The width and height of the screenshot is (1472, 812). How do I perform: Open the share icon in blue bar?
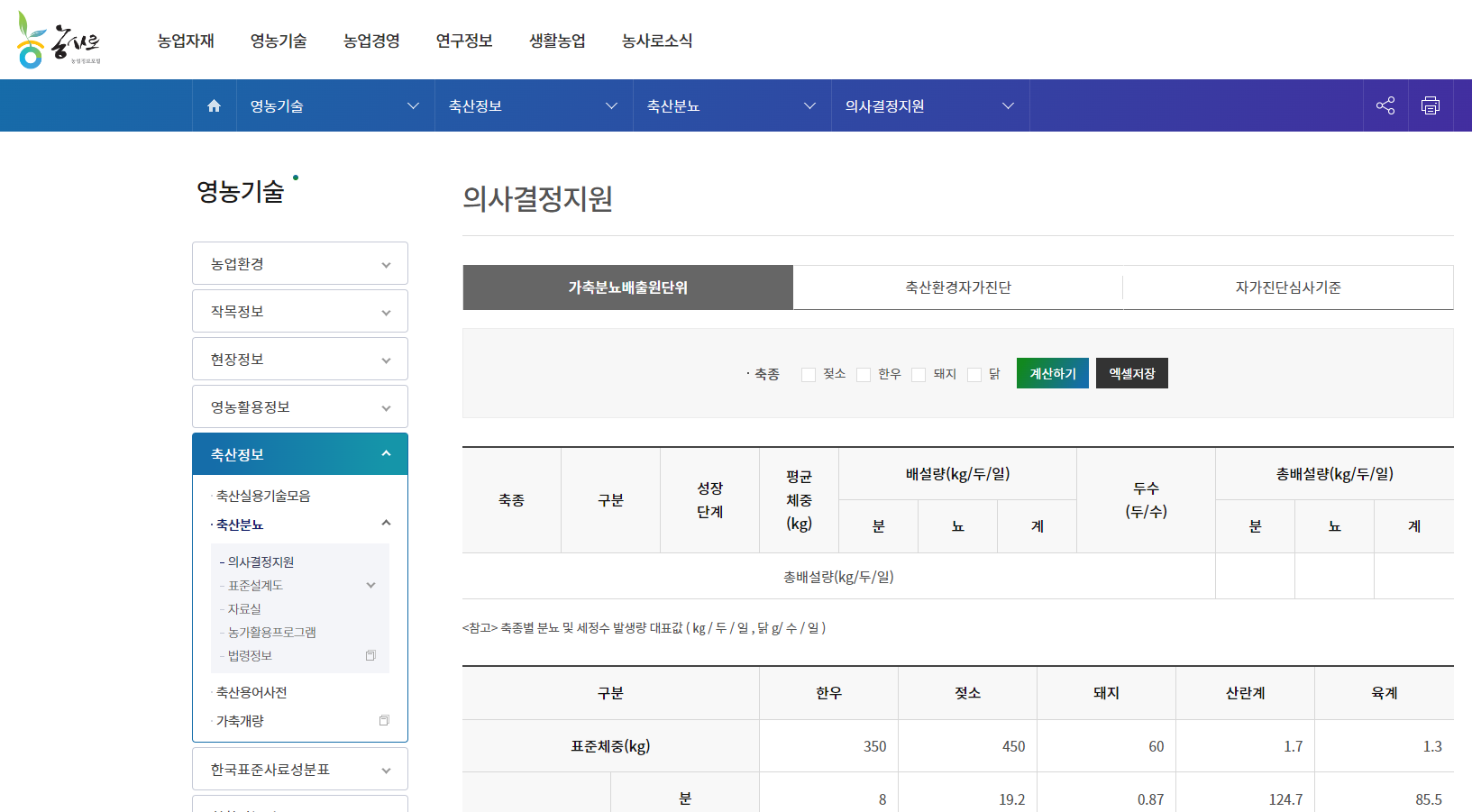point(1385,105)
